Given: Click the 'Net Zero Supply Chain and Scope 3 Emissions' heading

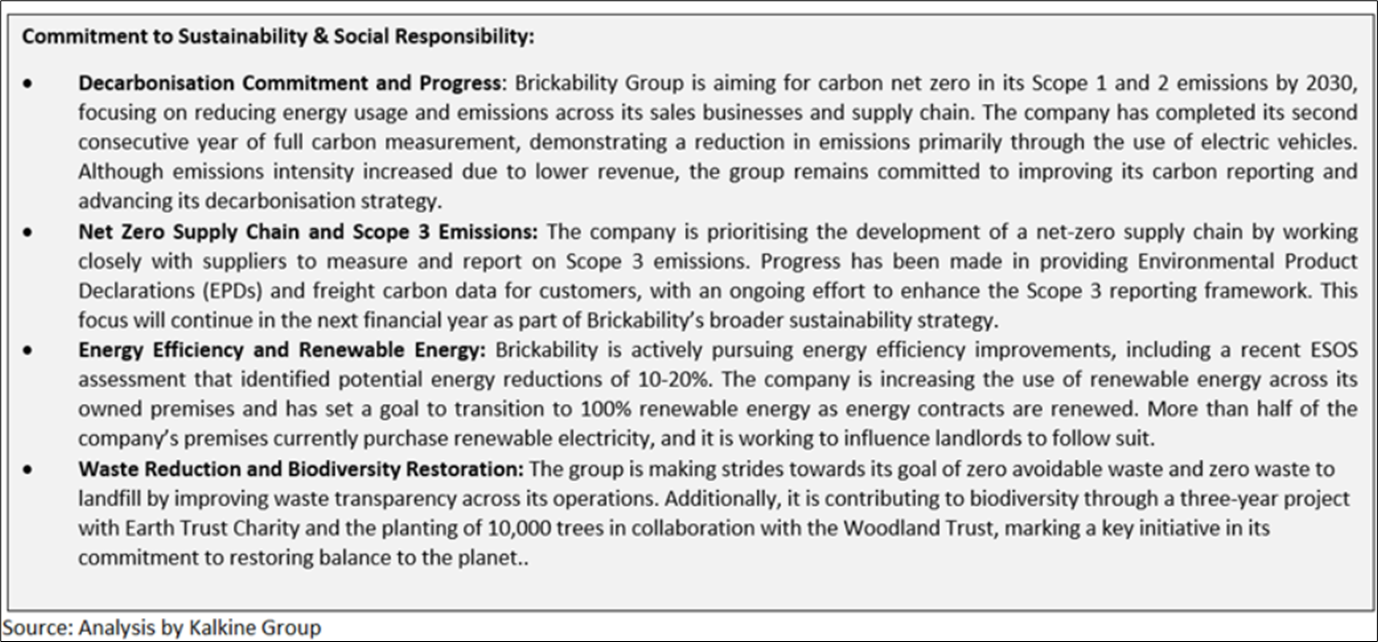Looking at the screenshot, I should click(x=308, y=232).
